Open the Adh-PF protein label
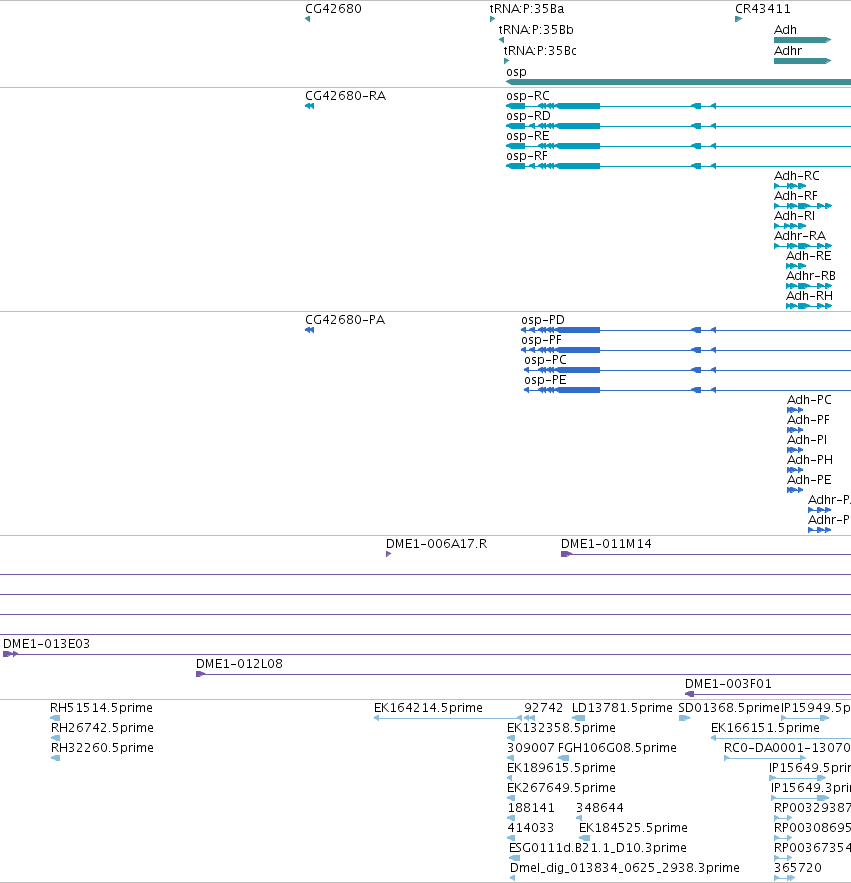 808,420
